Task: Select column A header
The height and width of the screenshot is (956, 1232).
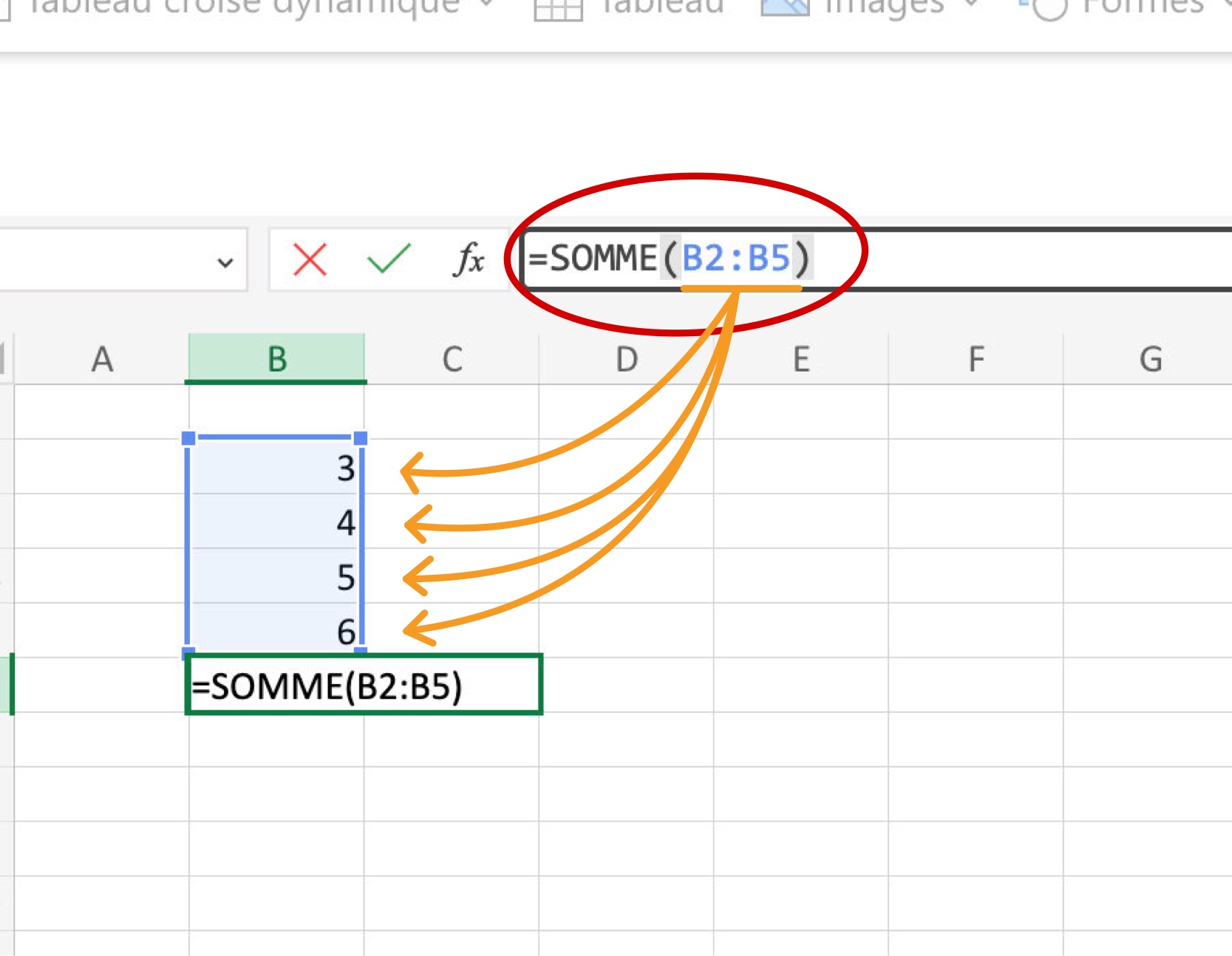Action: tap(102, 359)
